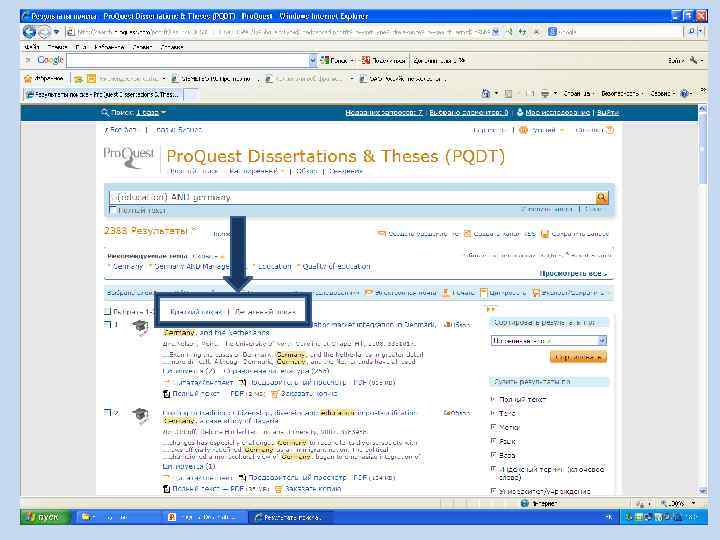This screenshot has height=540, width=720.
Task: Click the Цитировать icon link
Action: coord(503,292)
